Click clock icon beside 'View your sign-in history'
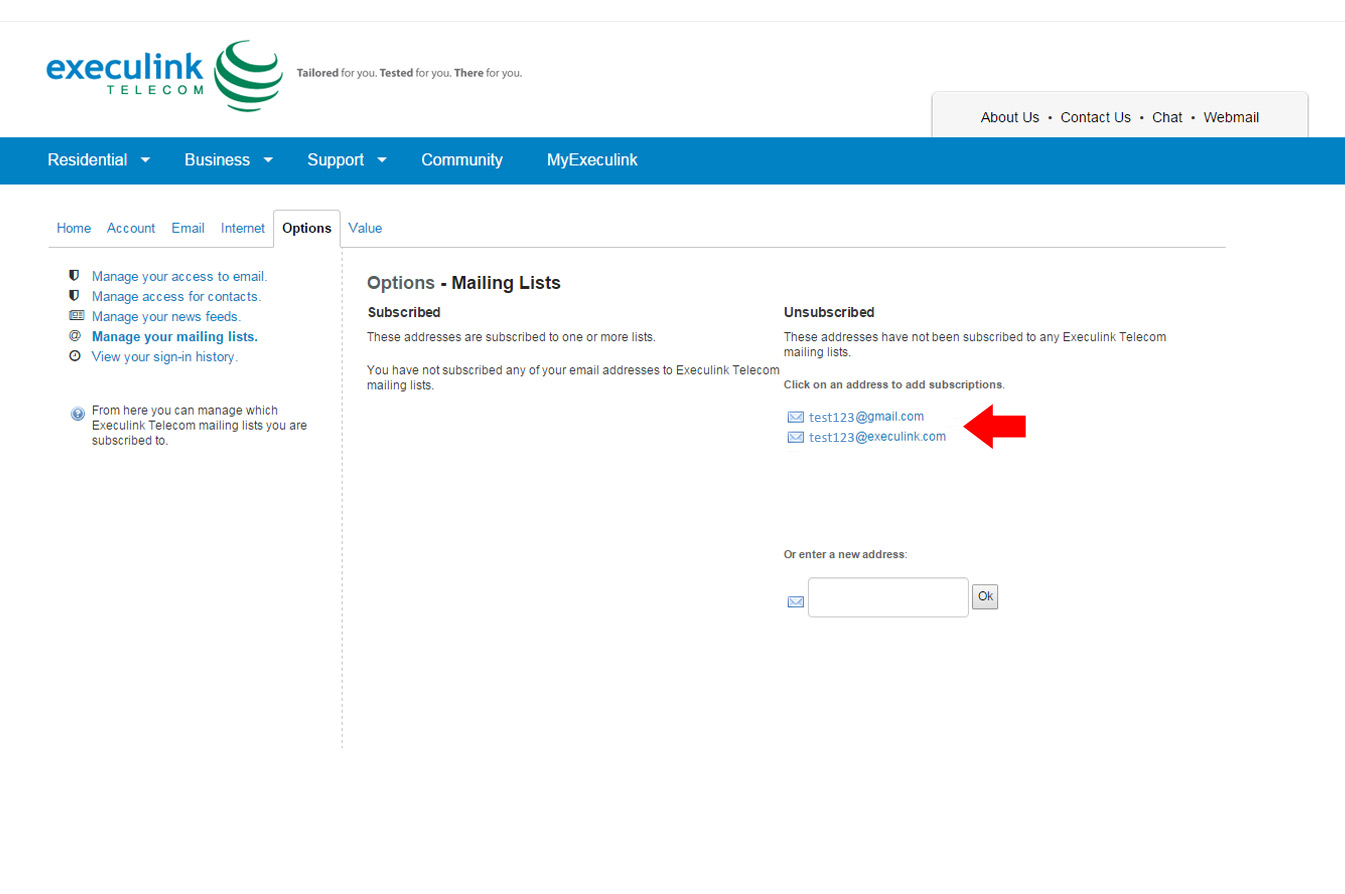 (x=75, y=356)
